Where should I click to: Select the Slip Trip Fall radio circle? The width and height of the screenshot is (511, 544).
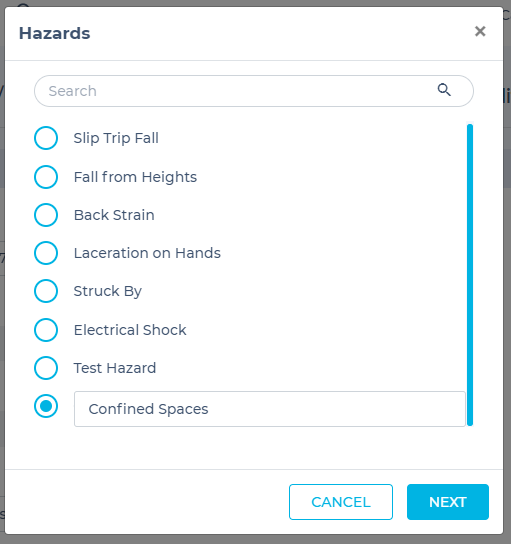[x=46, y=138]
